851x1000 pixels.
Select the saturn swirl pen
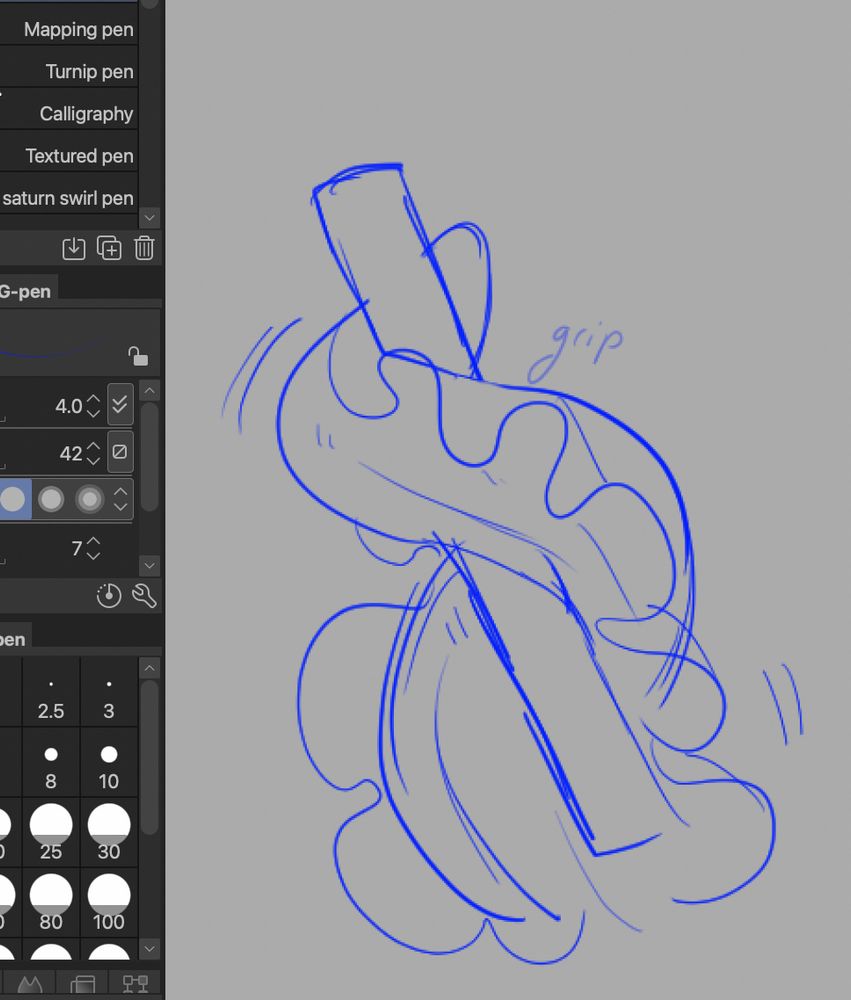tap(69, 198)
